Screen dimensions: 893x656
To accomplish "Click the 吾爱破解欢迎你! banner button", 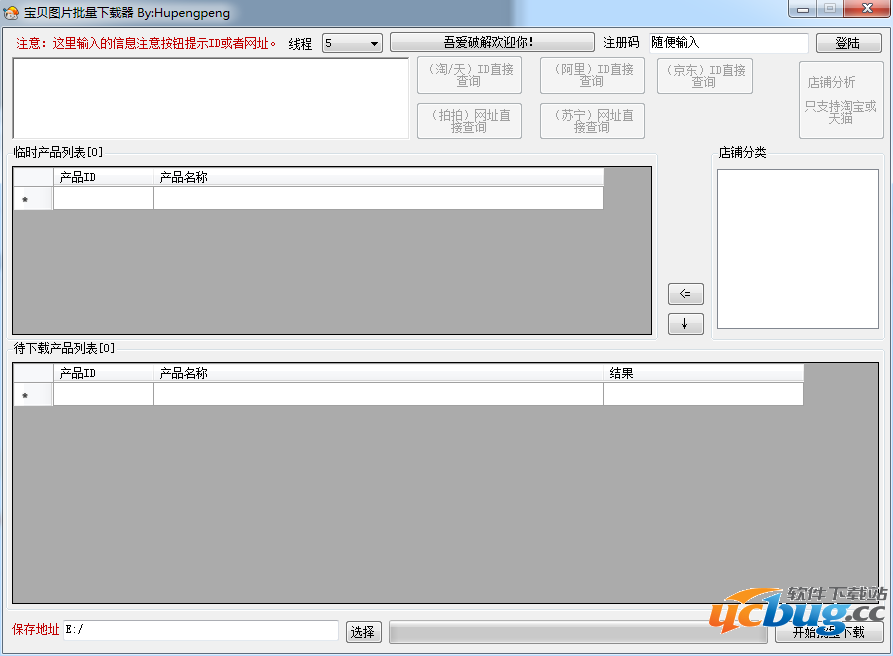I will 492,42.
